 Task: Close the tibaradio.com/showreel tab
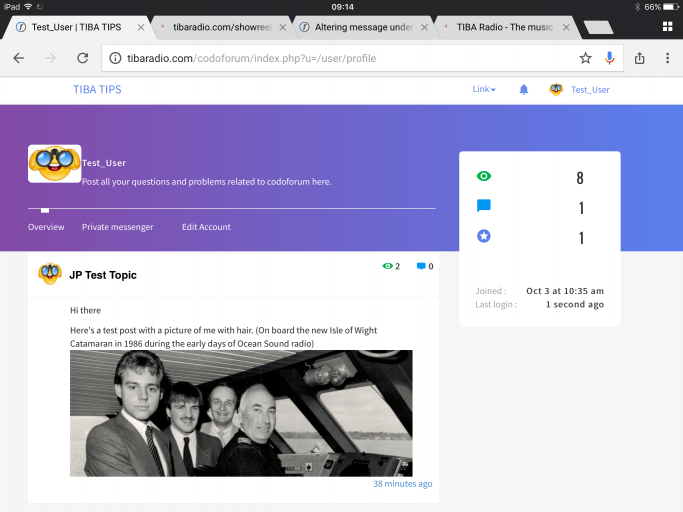[x=283, y=27]
